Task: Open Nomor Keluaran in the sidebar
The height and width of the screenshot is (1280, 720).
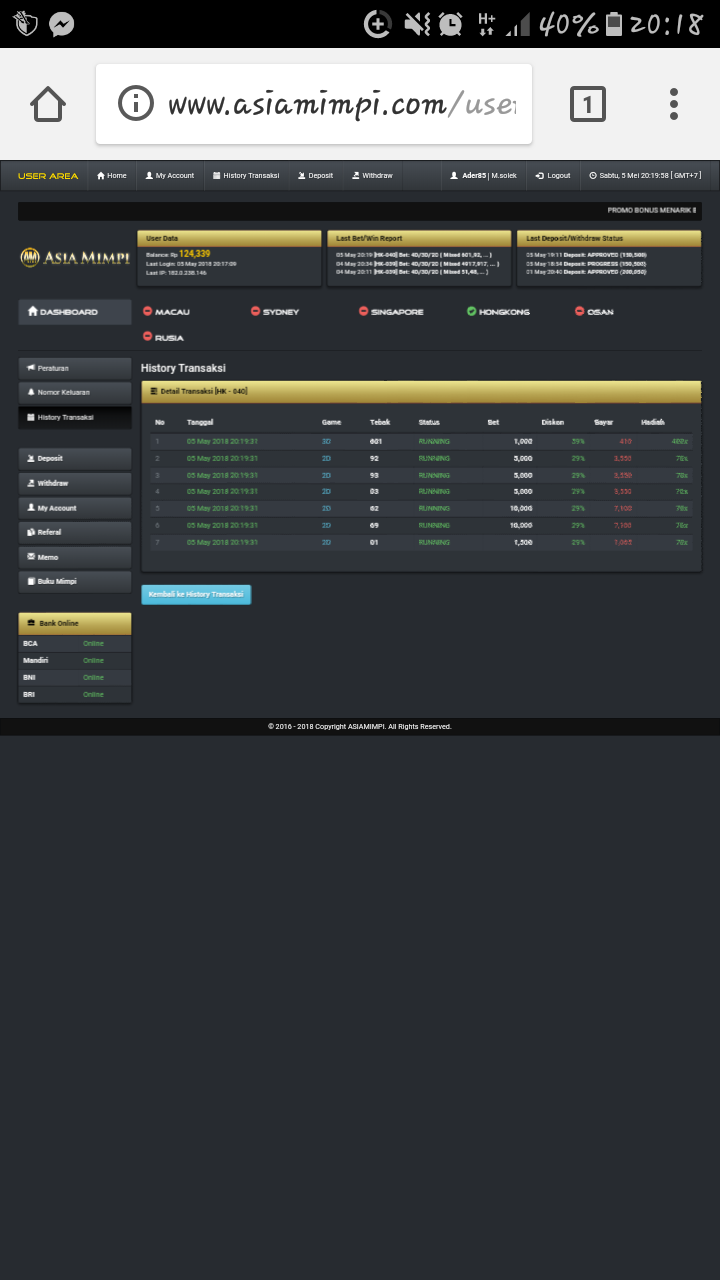Action: (x=75, y=392)
